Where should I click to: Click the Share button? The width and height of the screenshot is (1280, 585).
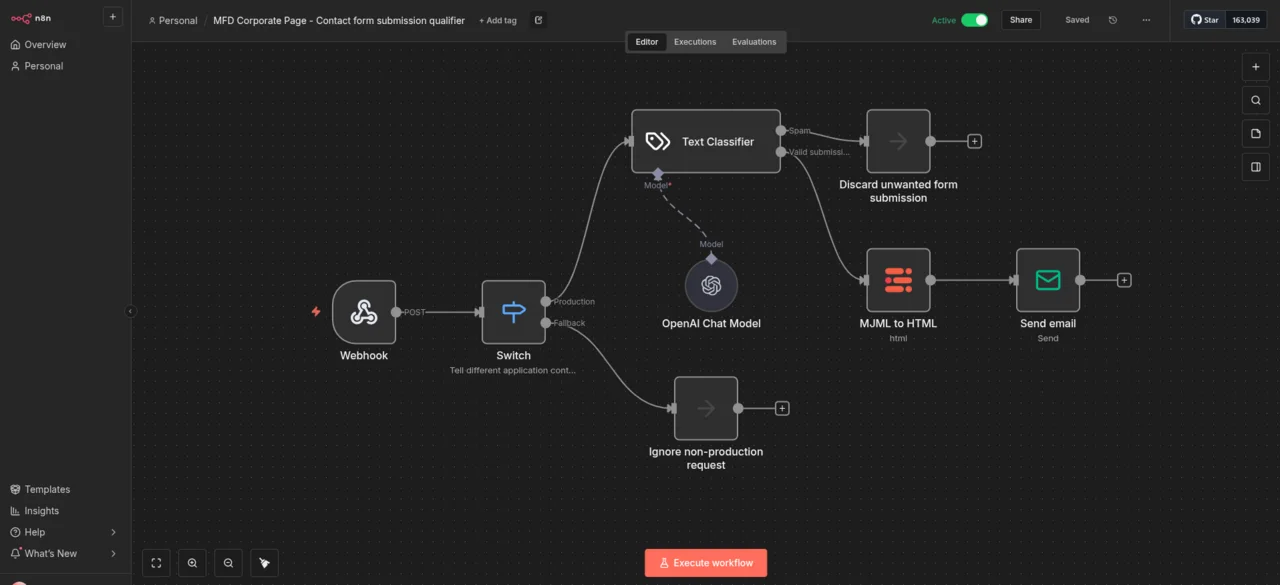[1020, 19]
